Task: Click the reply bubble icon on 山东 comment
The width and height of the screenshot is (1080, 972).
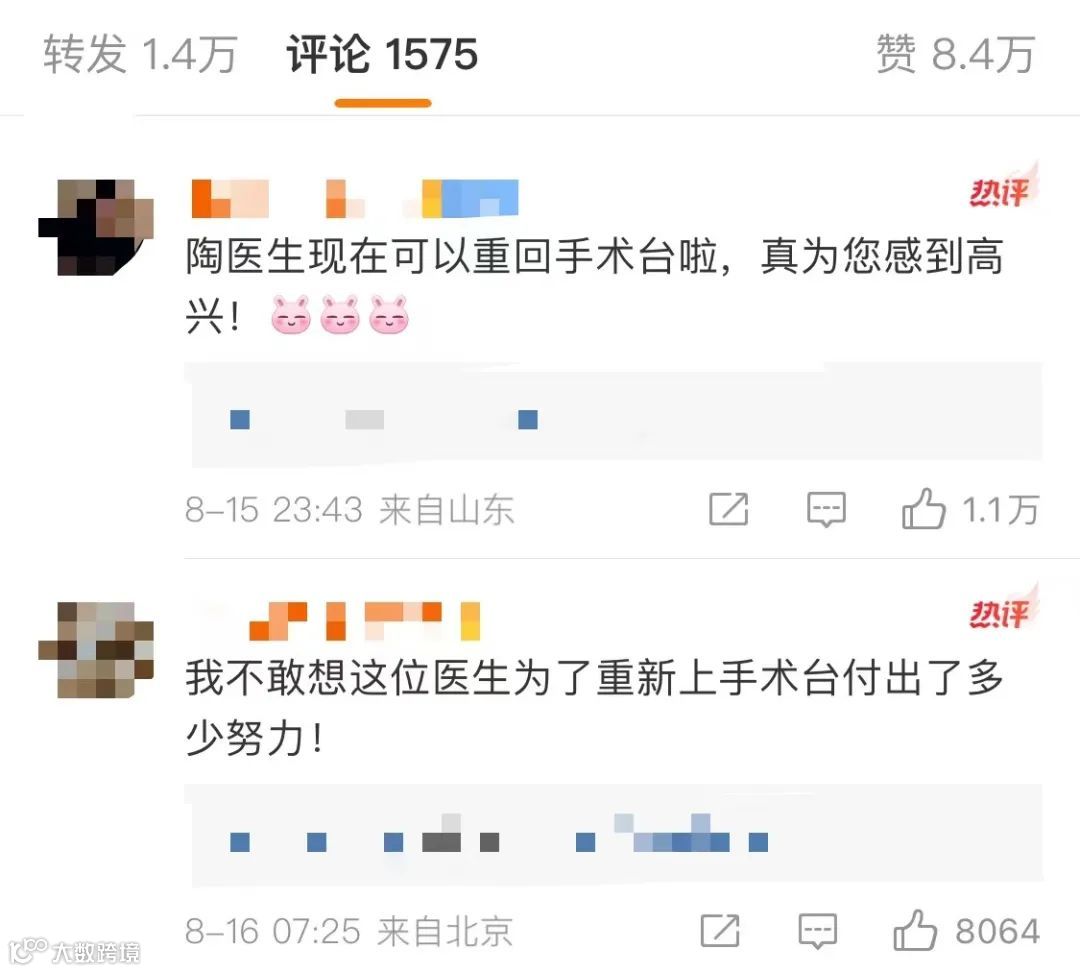Action: [x=826, y=510]
